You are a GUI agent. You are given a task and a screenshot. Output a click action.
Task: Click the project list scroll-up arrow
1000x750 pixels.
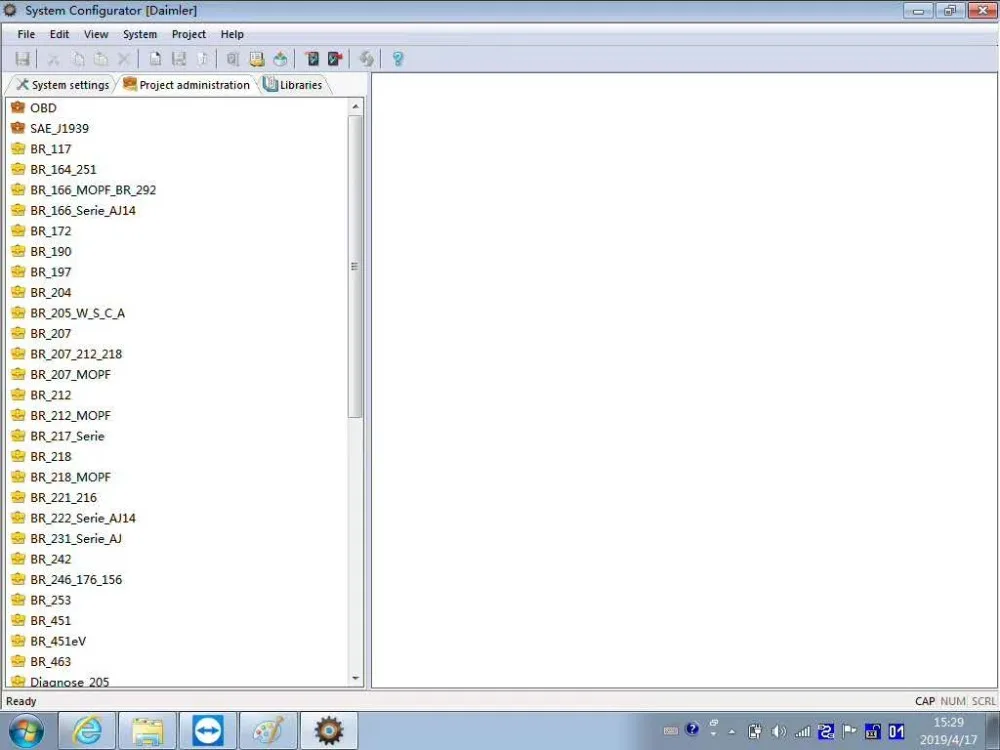(x=355, y=107)
